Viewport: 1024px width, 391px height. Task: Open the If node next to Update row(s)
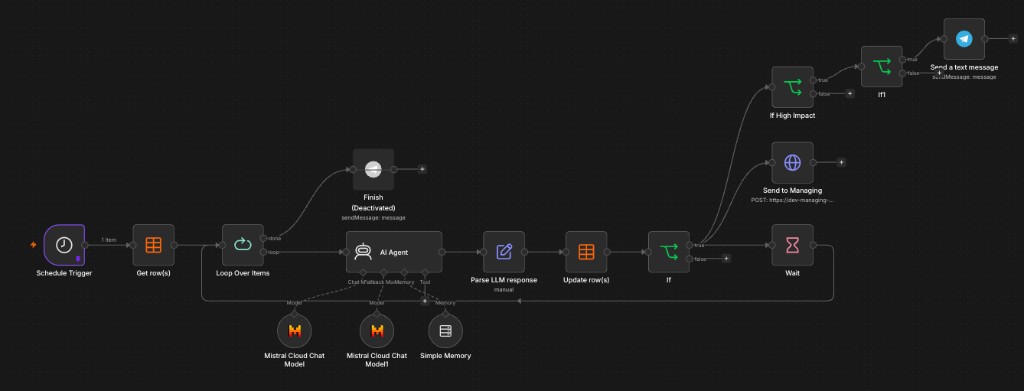tap(669, 252)
